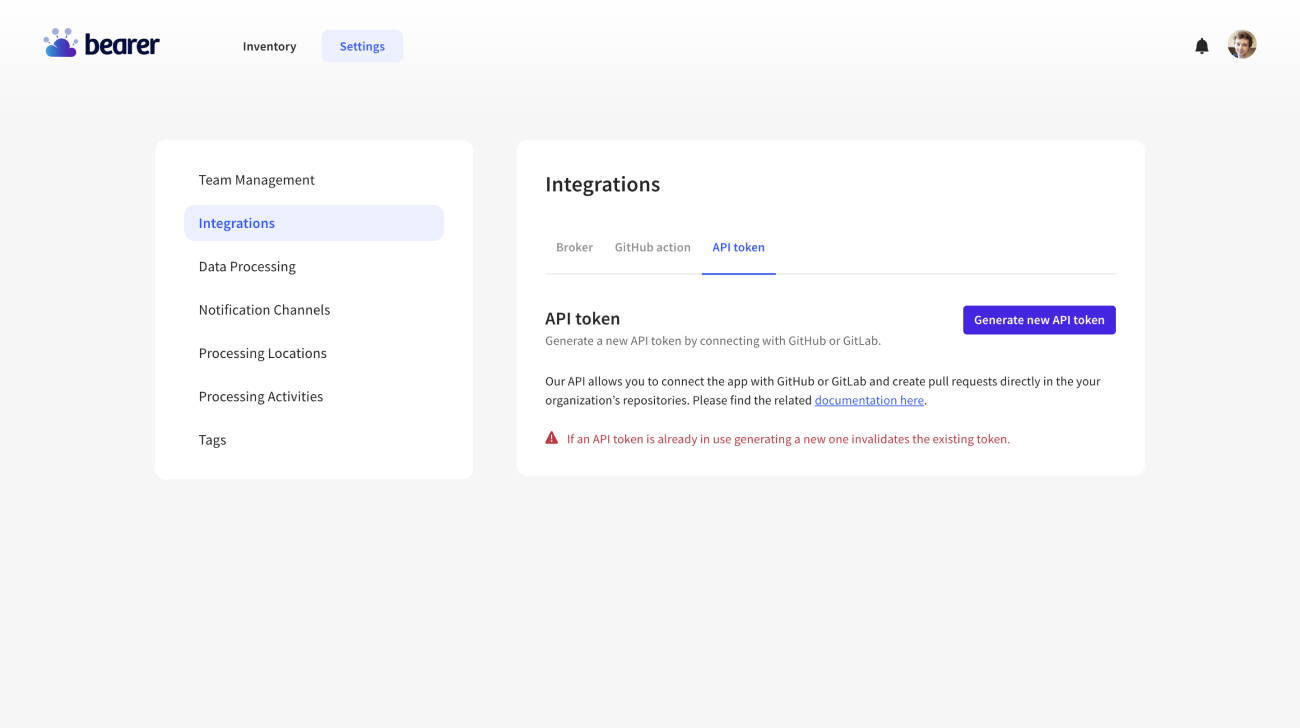1300x728 pixels.
Task: Click the API token section heading
Action: (x=582, y=318)
